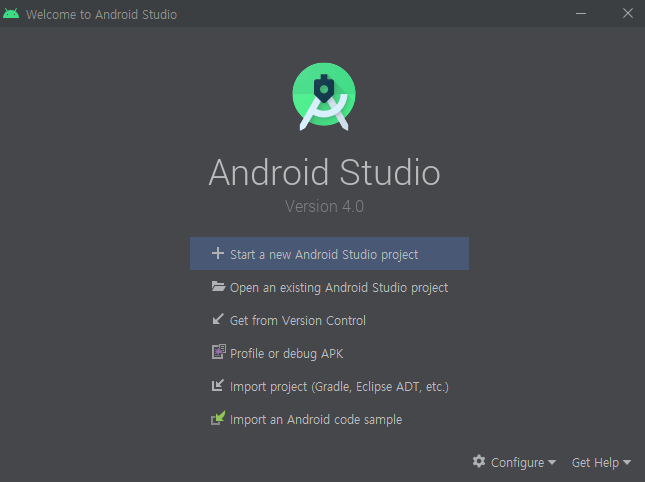Click the Profile or debug APK icon
The width and height of the screenshot is (645, 482).
coord(218,352)
